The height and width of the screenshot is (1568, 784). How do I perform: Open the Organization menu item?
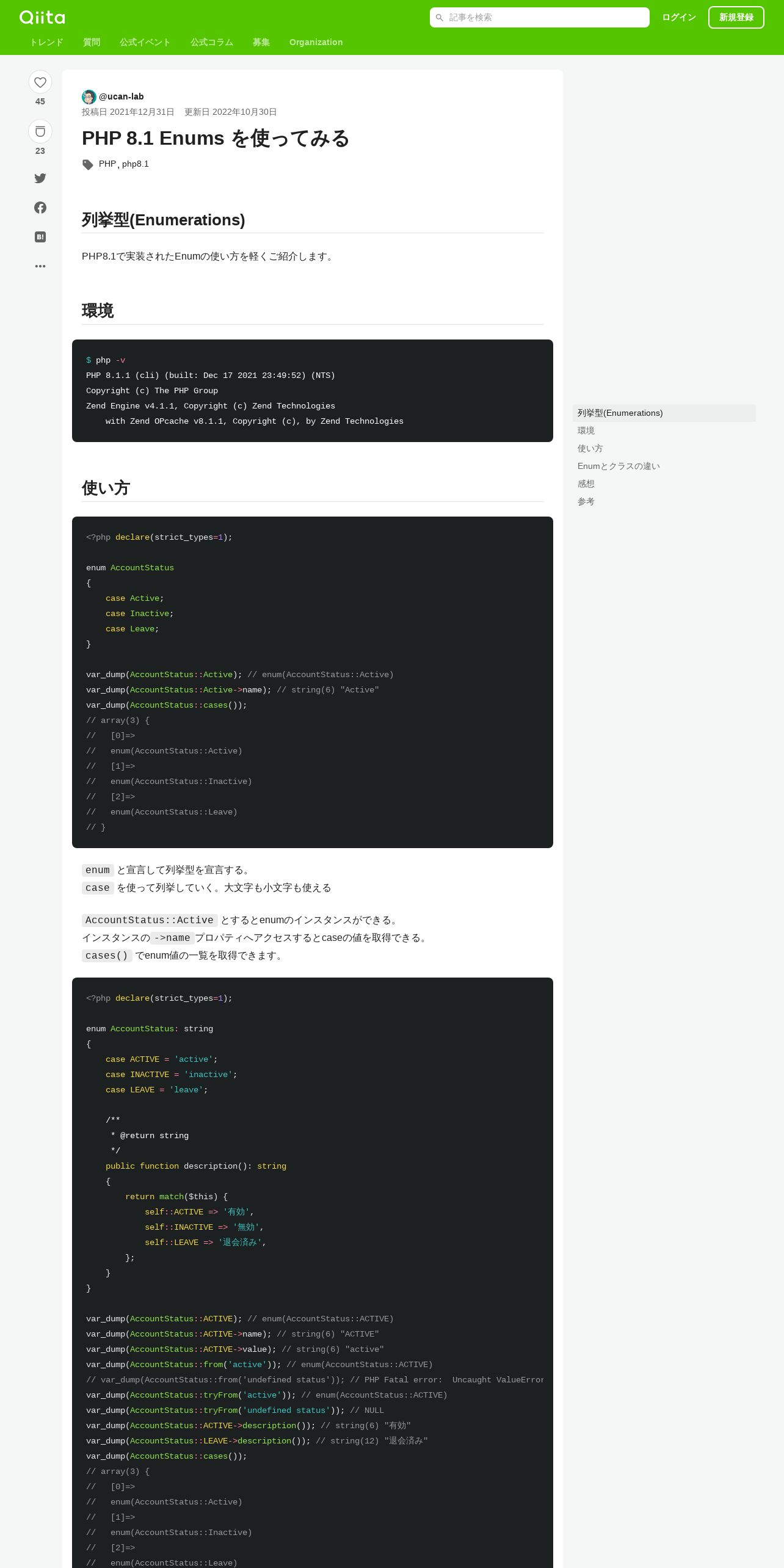click(x=316, y=42)
